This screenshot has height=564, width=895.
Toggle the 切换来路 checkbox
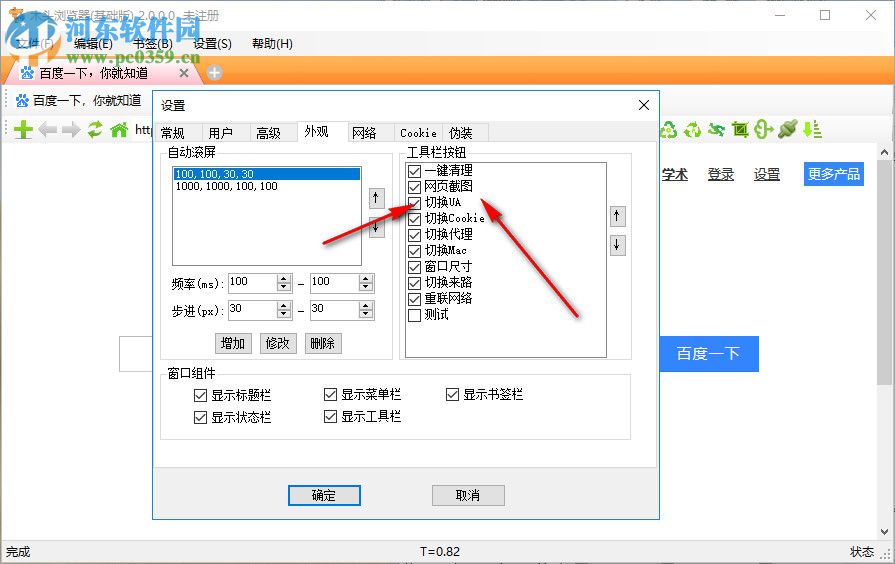click(x=415, y=283)
